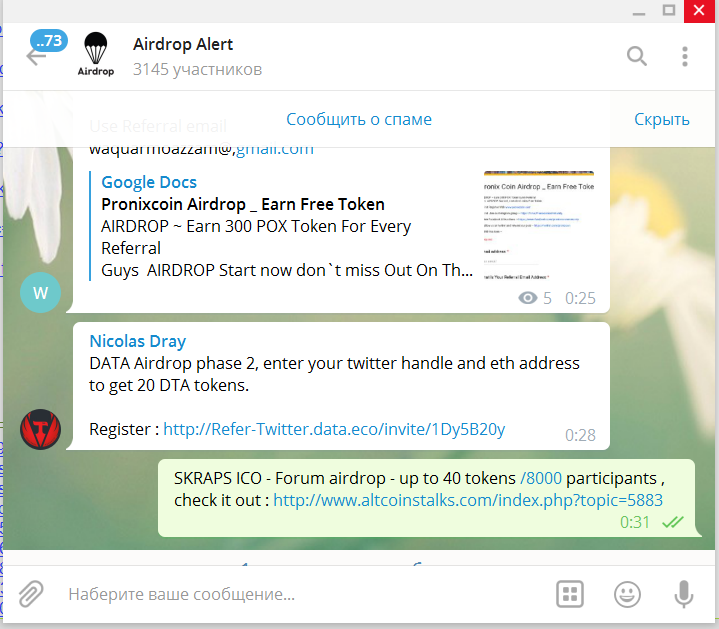
Task: Click the /8000 command link
Action: click(x=541, y=478)
